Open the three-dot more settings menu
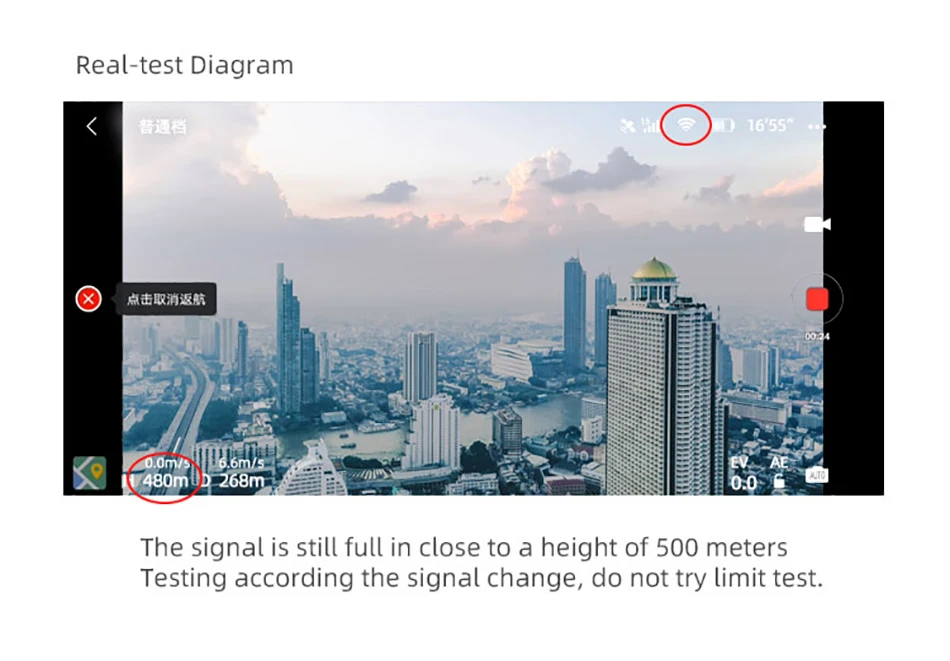This screenshot has height=661, width=950. click(816, 127)
